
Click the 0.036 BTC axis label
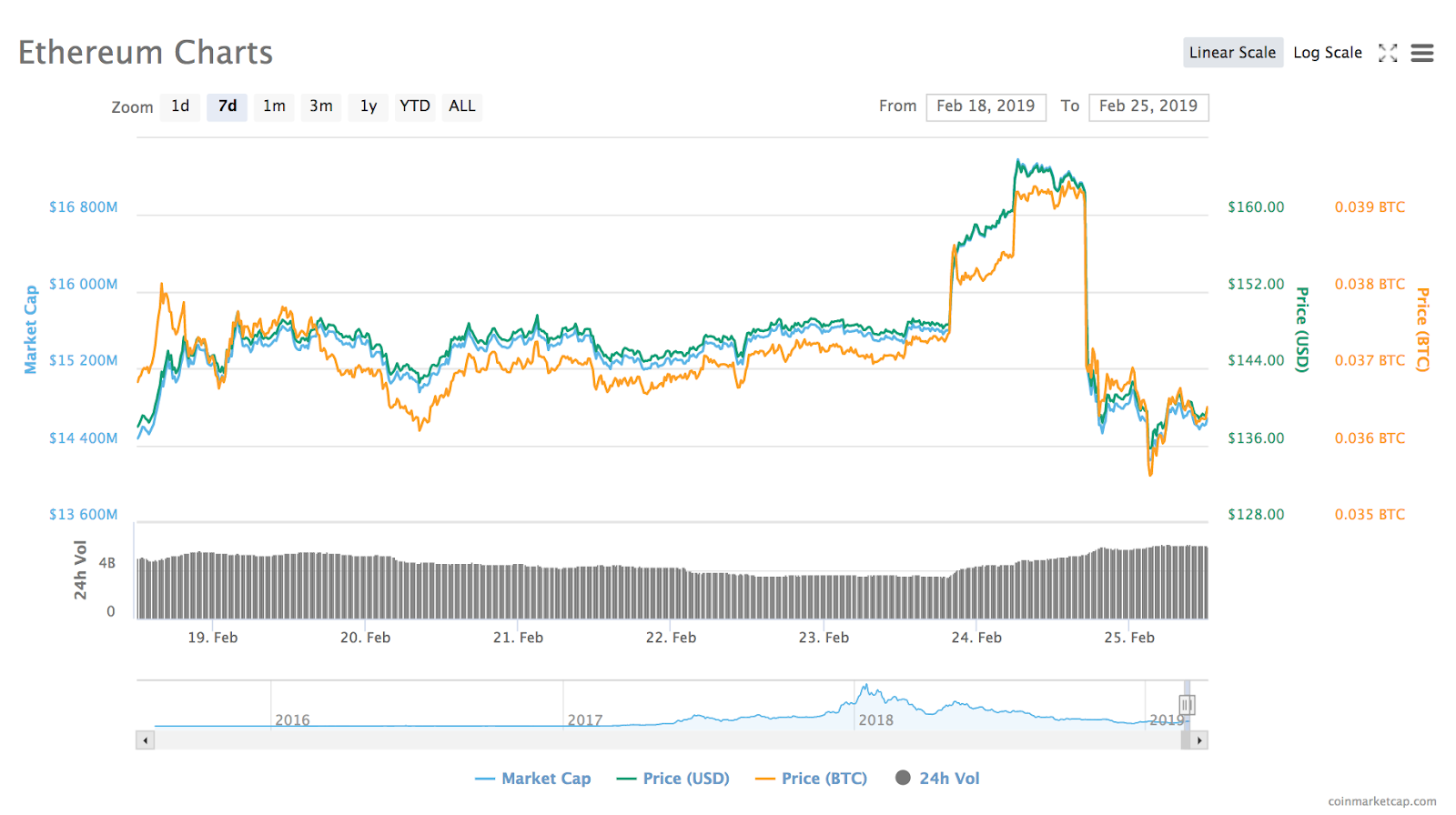1370,438
